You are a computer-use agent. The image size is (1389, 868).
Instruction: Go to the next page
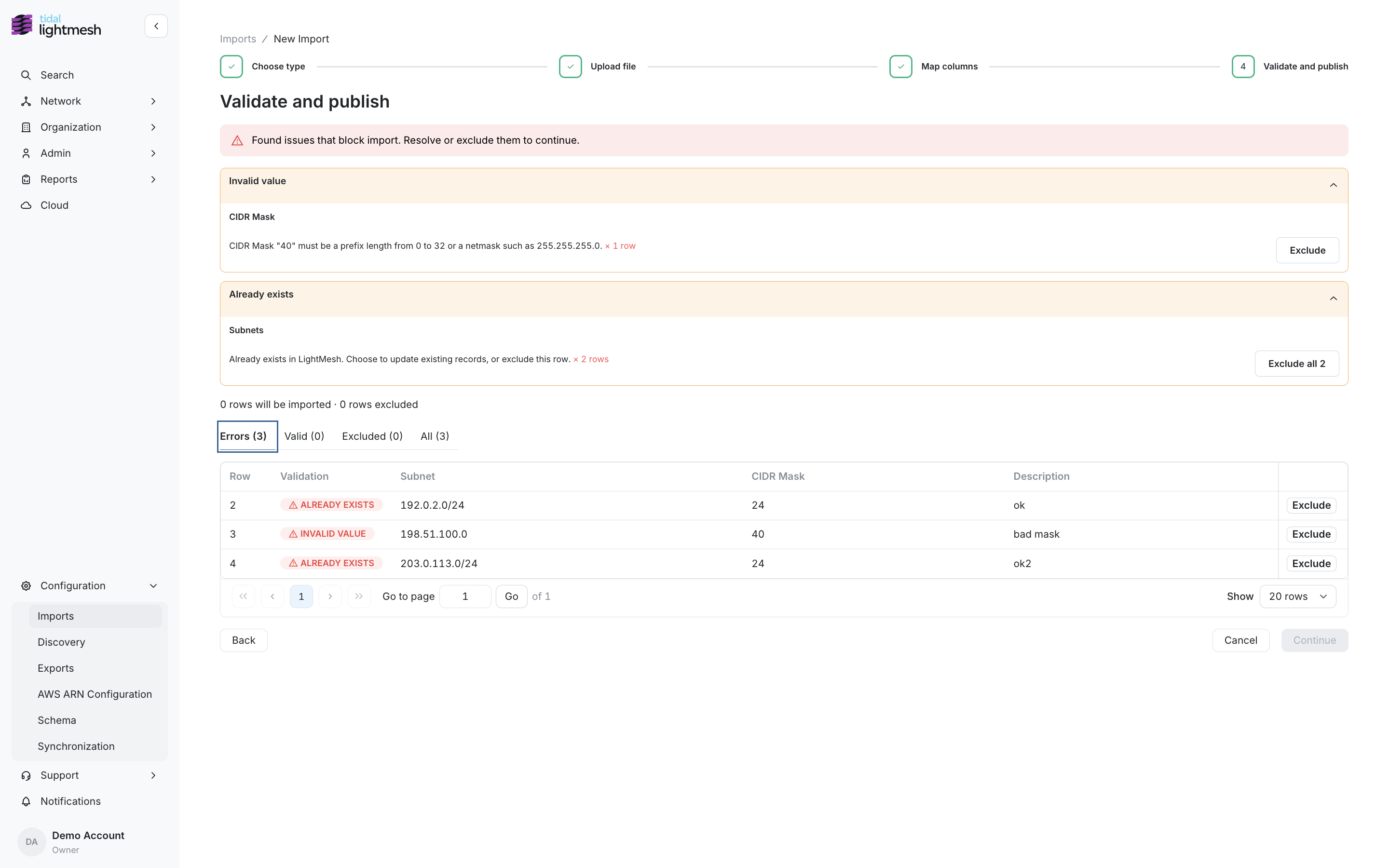330,597
